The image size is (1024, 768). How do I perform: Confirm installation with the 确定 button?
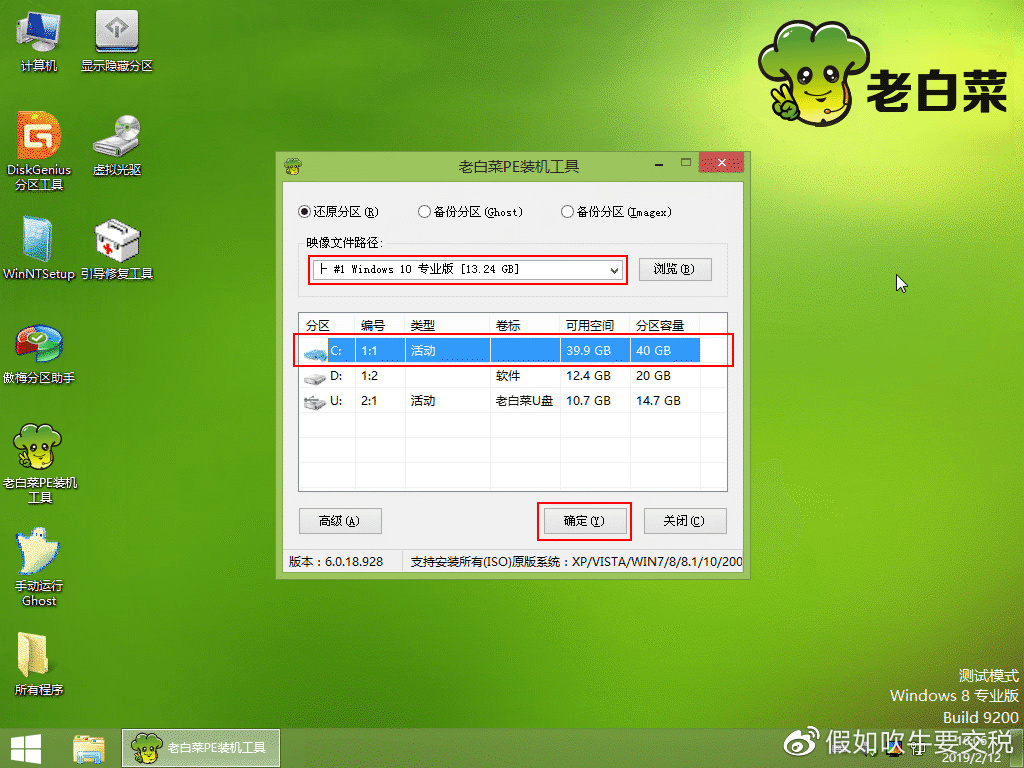tap(584, 521)
